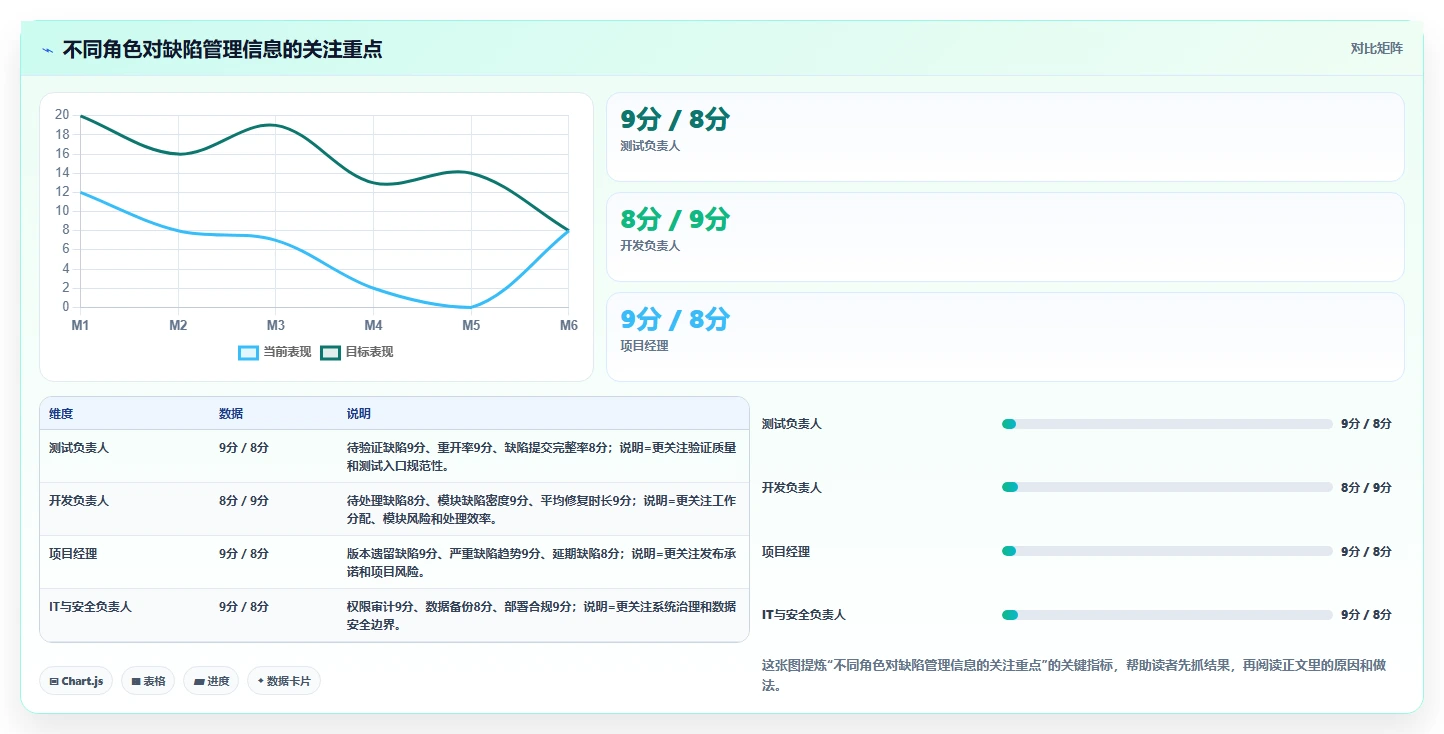Select the 项目经理 progress bar
Viewport: 1444px width, 734px height.
pyautogui.click(x=1167, y=551)
